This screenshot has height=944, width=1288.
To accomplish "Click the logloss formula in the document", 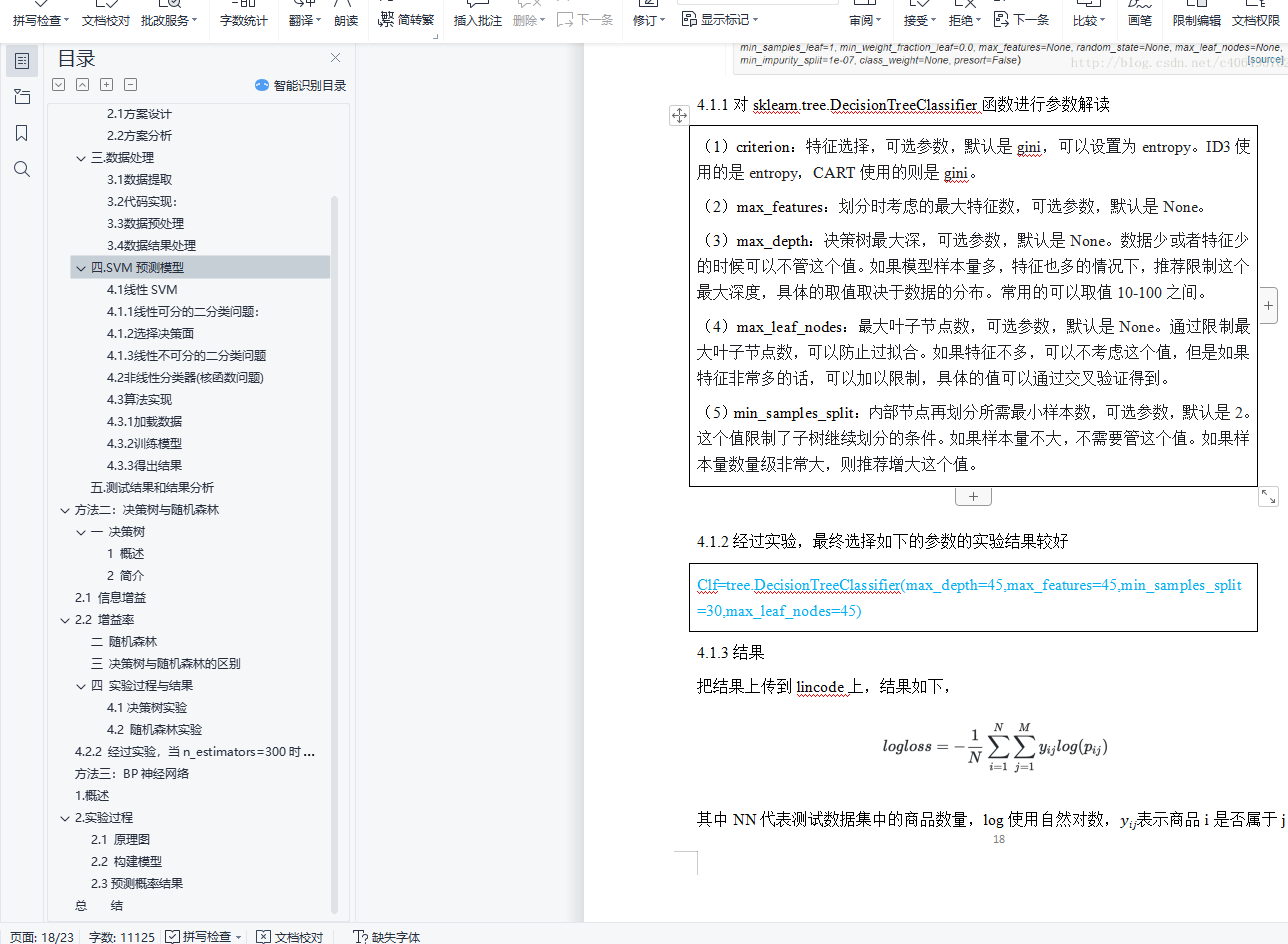I will [x=995, y=747].
